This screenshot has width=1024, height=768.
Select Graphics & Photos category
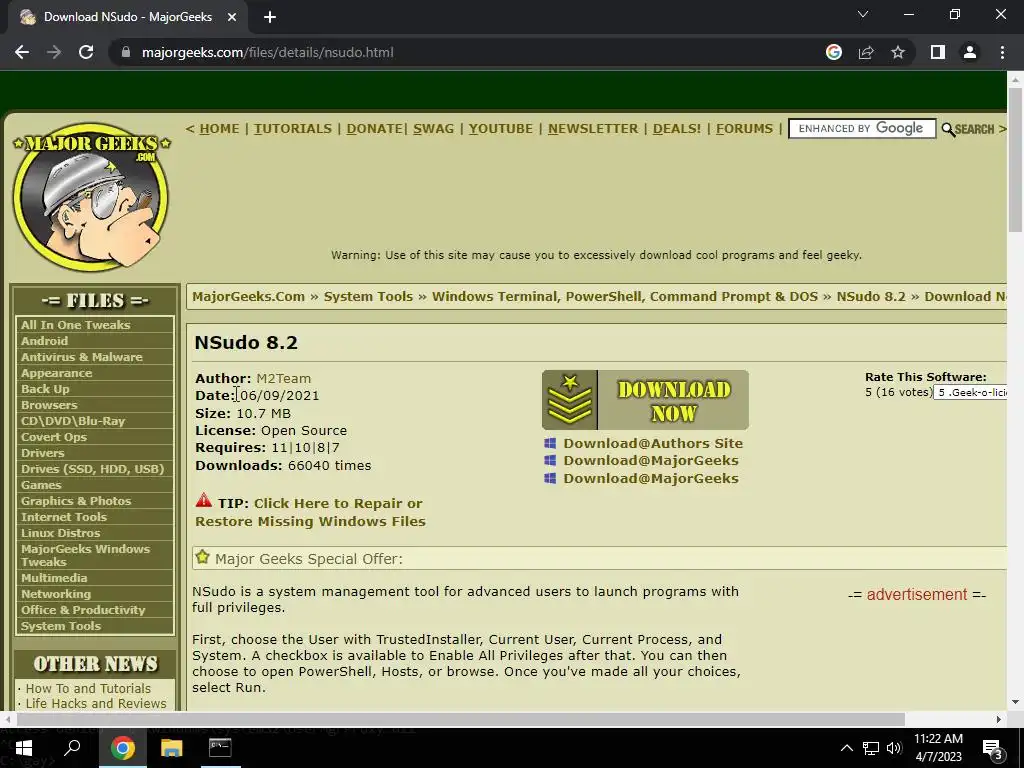tap(76, 501)
